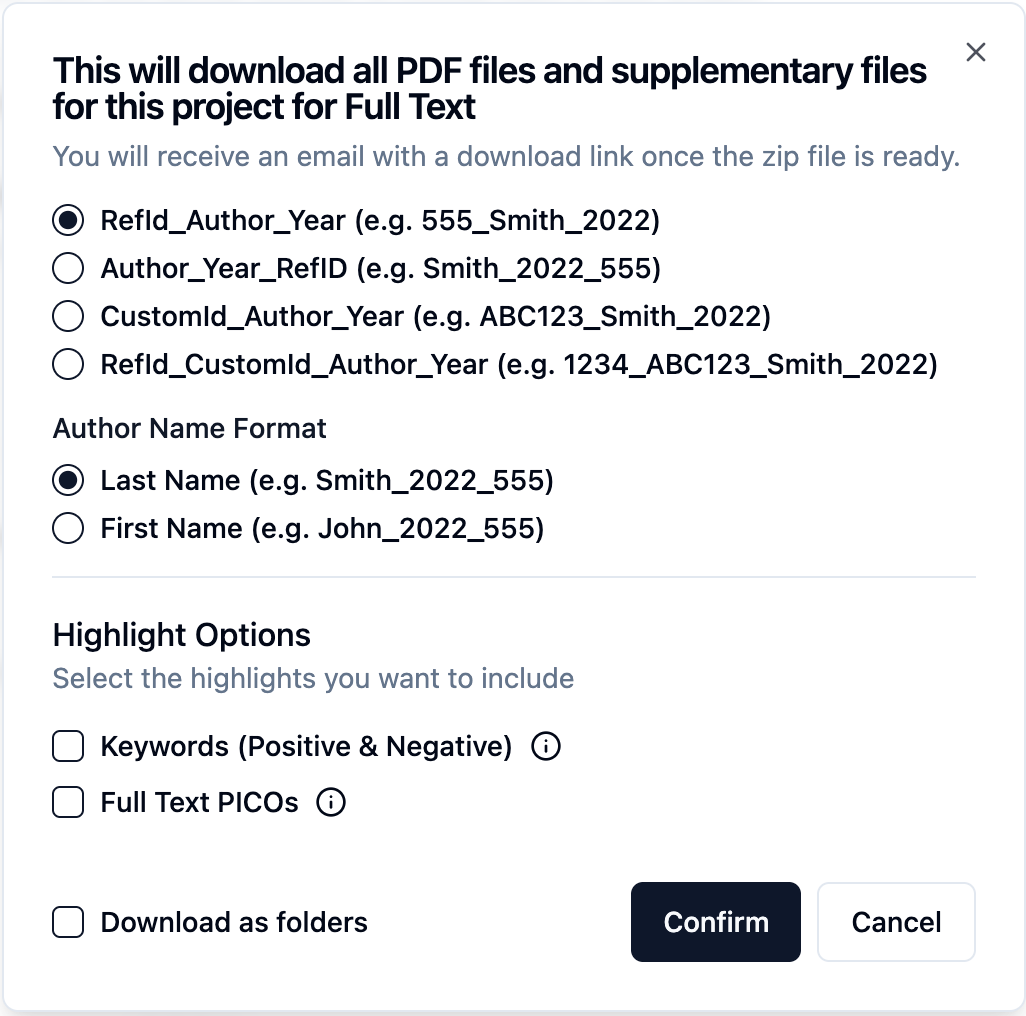Tick the Full Text PICOs checkbox
Image resolution: width=1026 pixels, height=1016 pixels.
pyautogui.click(x=68, y=802)
